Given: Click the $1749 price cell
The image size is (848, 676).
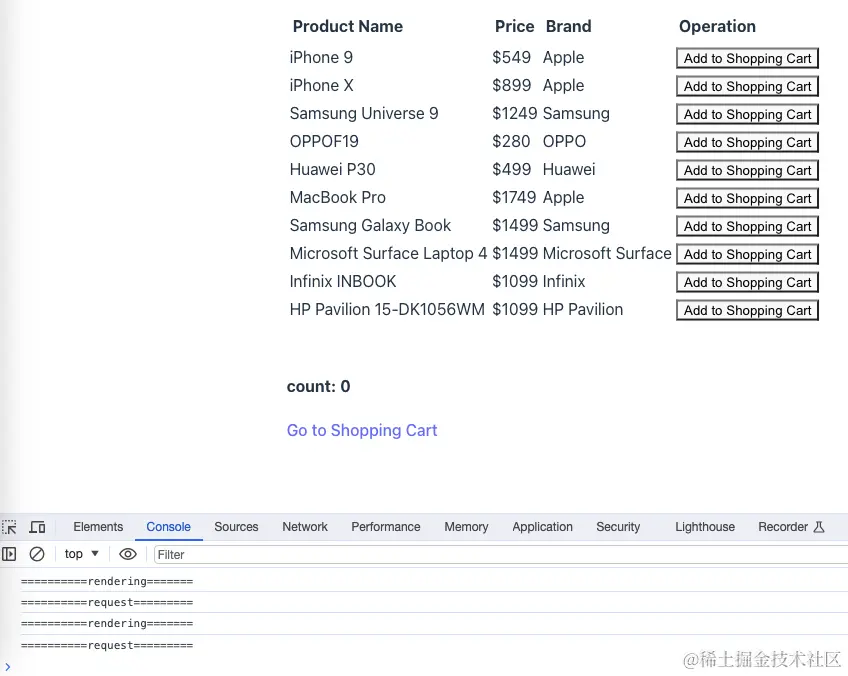Looking at the screenshot, I should tap(515, 197).
